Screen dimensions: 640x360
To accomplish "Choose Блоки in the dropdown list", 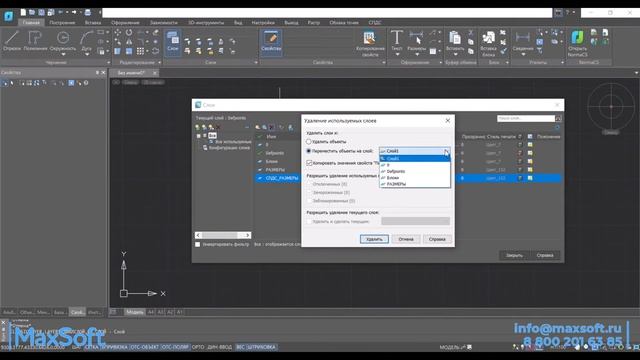I will (415, 178).
